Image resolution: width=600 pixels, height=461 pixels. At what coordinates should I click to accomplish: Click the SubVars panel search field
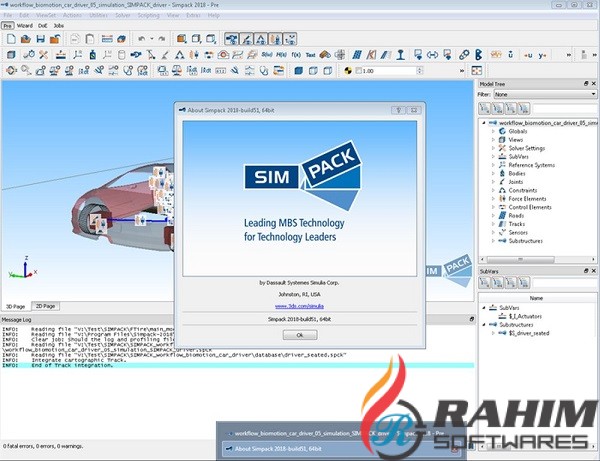click(x=565, y=283)
